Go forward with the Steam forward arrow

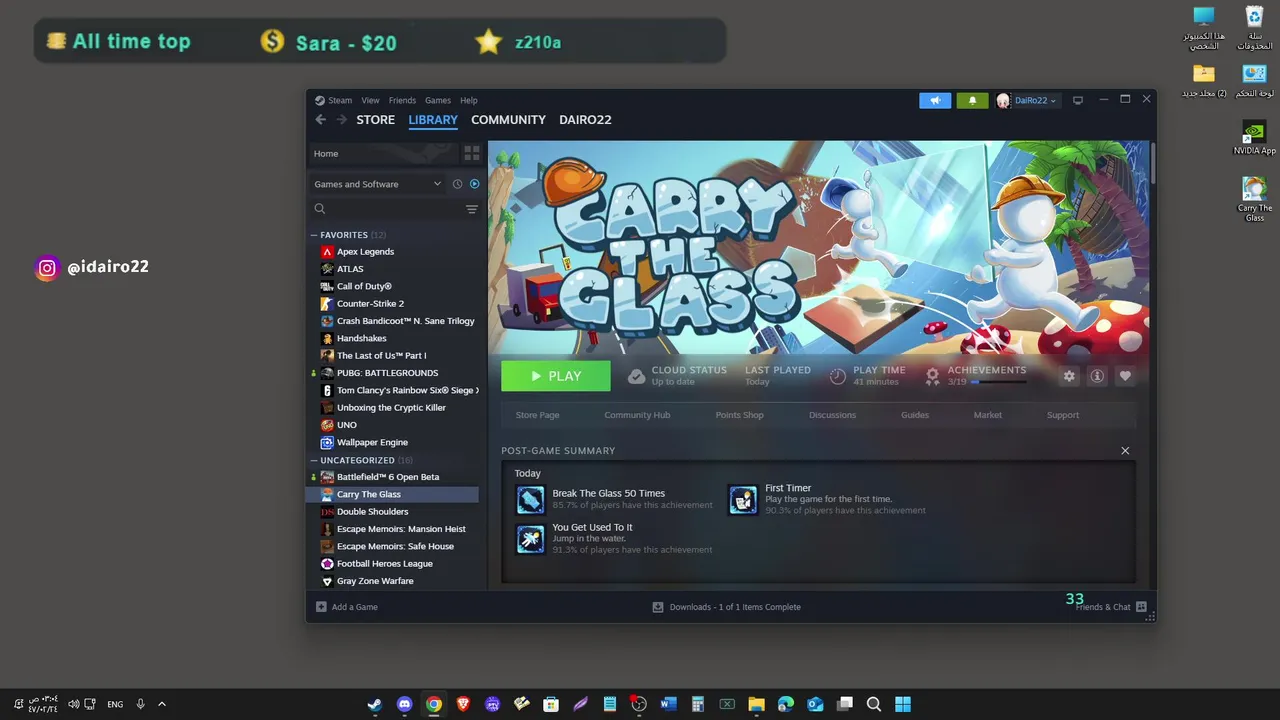tap(341, 120)
